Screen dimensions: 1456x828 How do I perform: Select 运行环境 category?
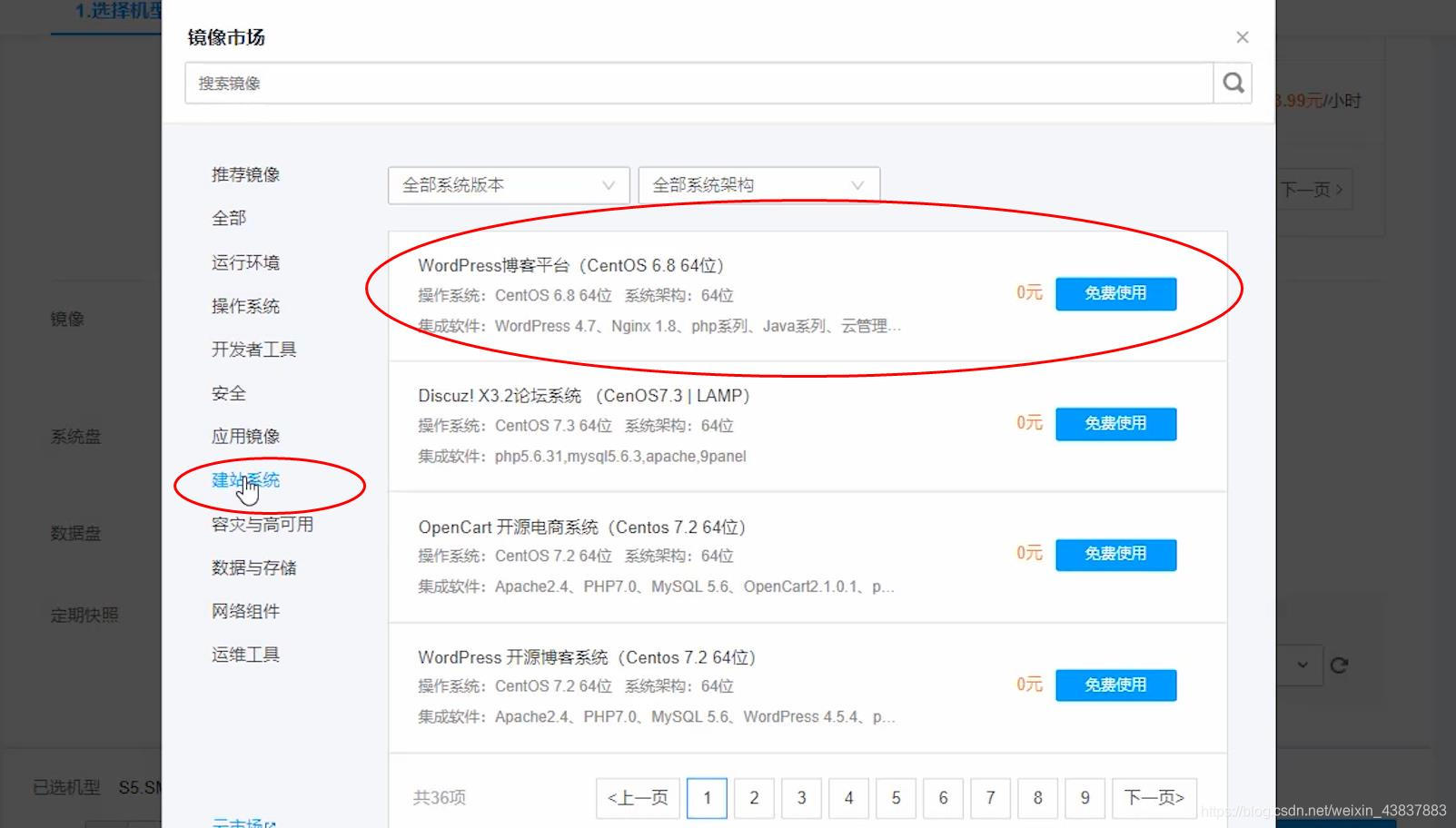coord(245,262)
